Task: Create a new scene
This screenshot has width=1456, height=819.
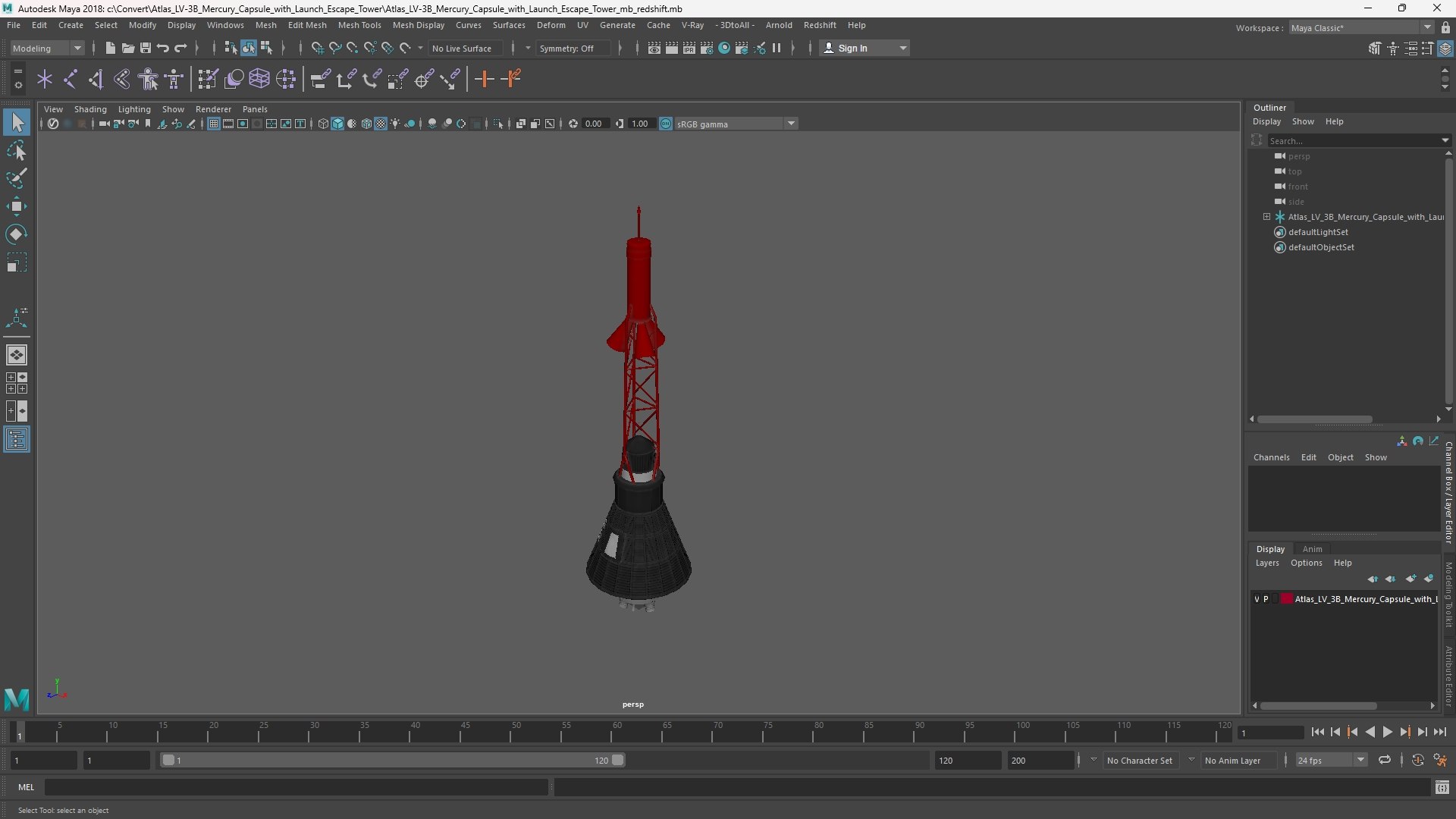Action: 110,48
